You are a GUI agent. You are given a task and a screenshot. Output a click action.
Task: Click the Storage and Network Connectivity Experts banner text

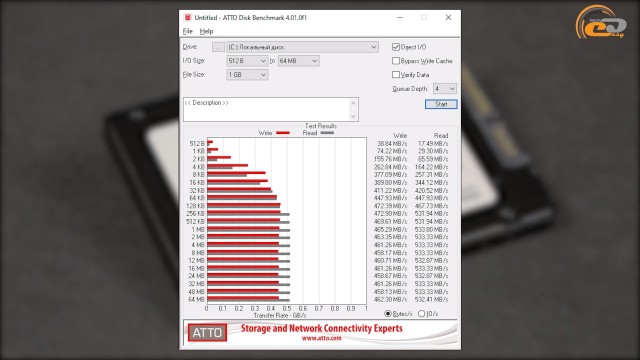(322, 328)
